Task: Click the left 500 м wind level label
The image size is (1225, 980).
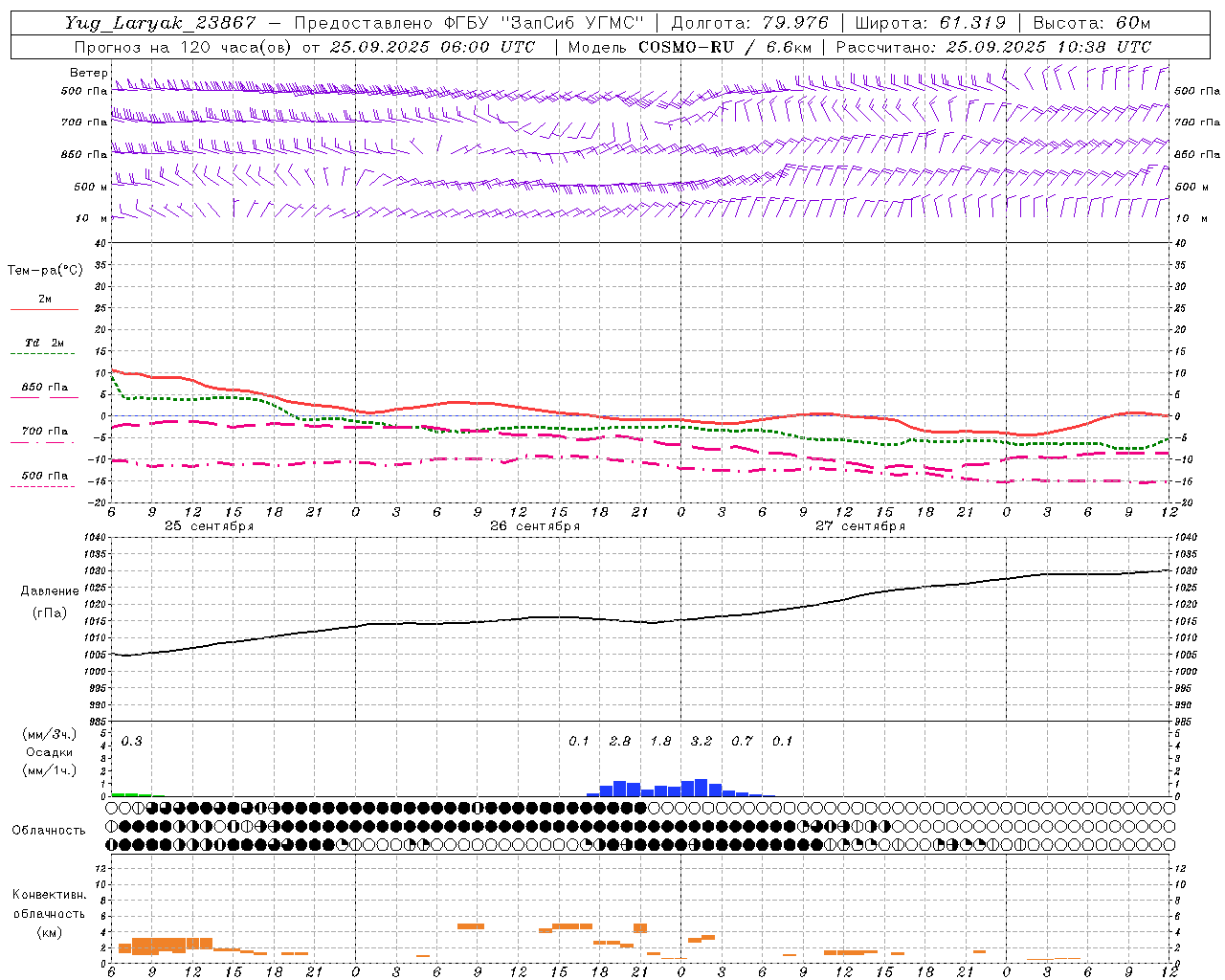Action: pyautogui.click(x=91, y=187)
